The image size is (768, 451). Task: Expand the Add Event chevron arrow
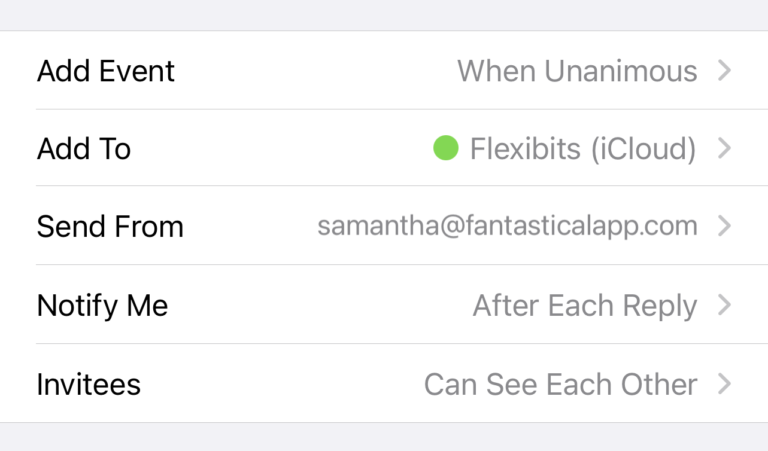point(725,71)
